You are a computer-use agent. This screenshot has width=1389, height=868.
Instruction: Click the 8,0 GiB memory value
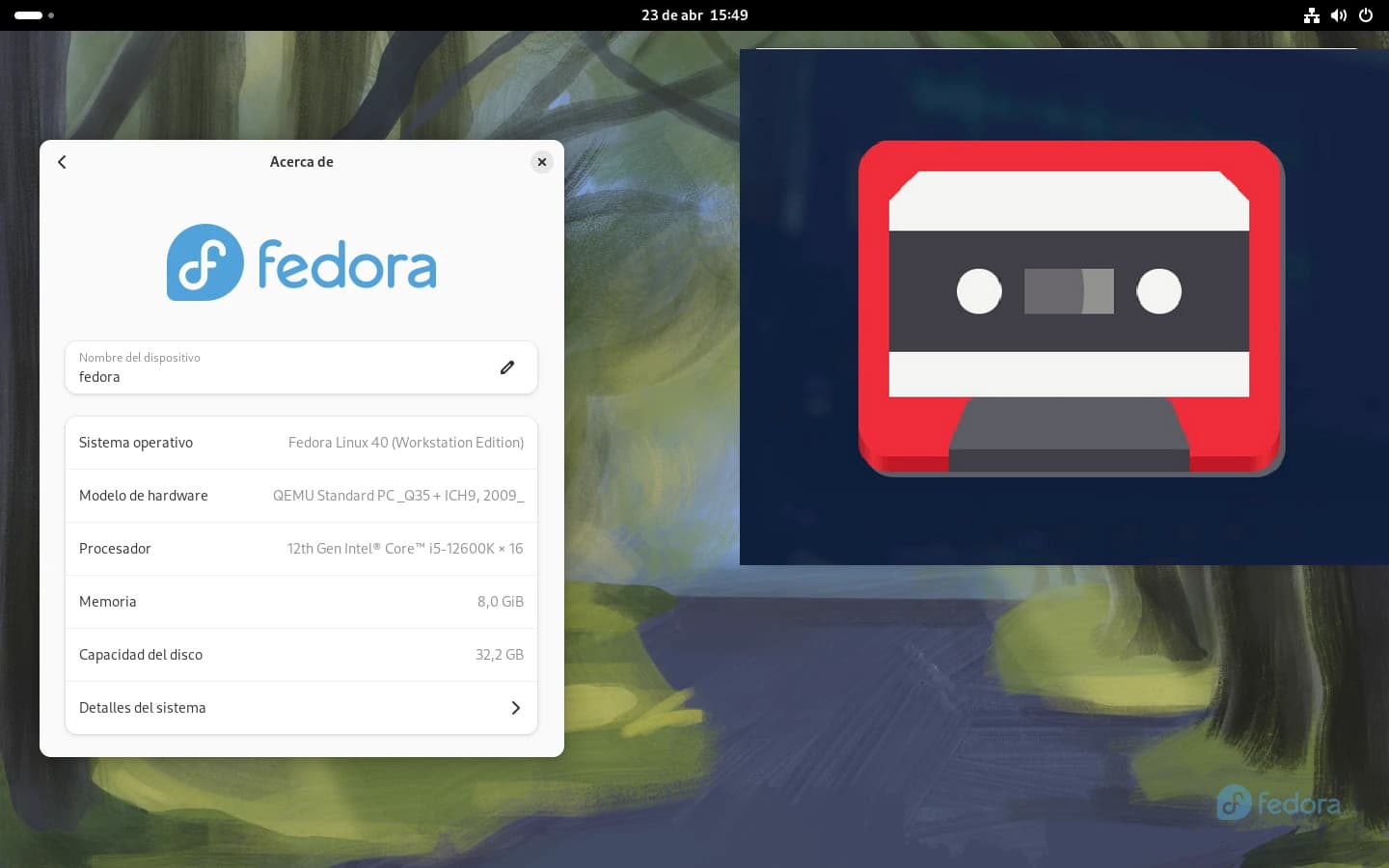click(501, 602)
